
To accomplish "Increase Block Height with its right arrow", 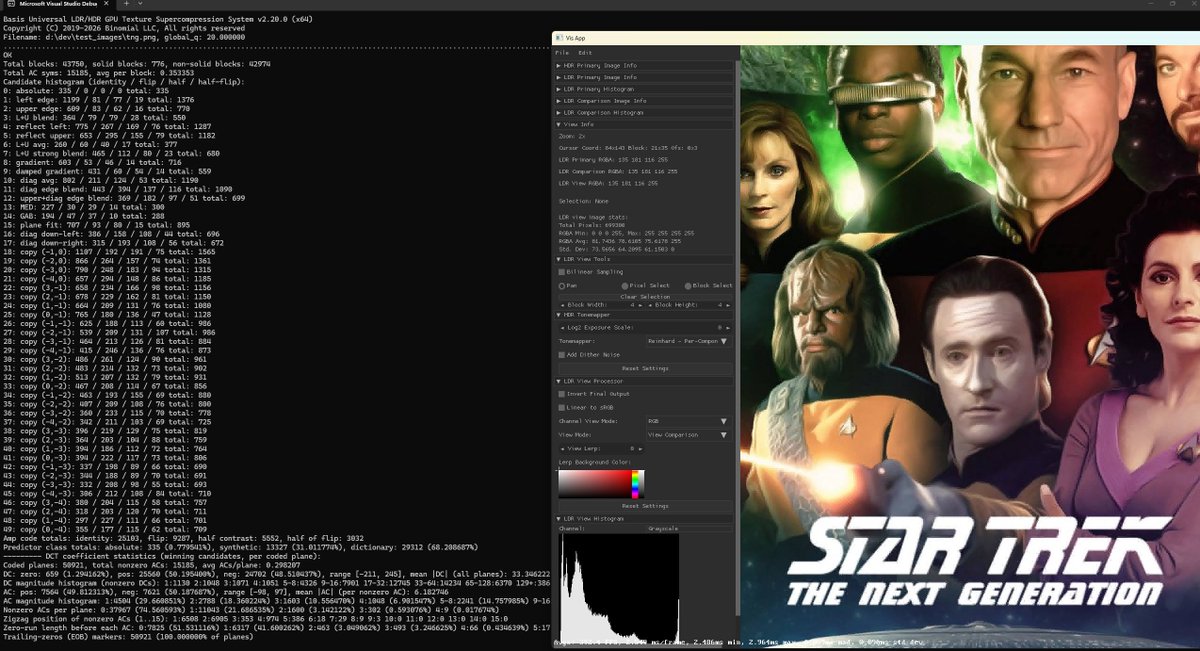I will click(728, 304).
